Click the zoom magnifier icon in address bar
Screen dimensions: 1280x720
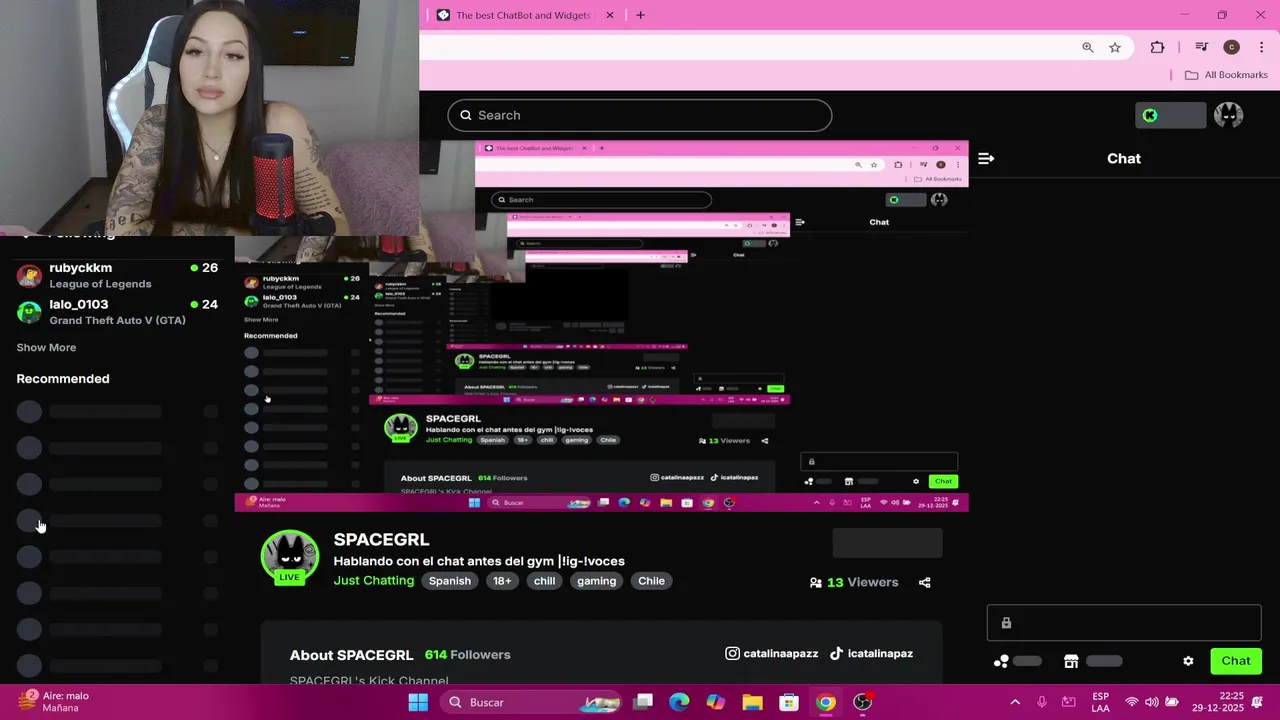(1088, 47)
